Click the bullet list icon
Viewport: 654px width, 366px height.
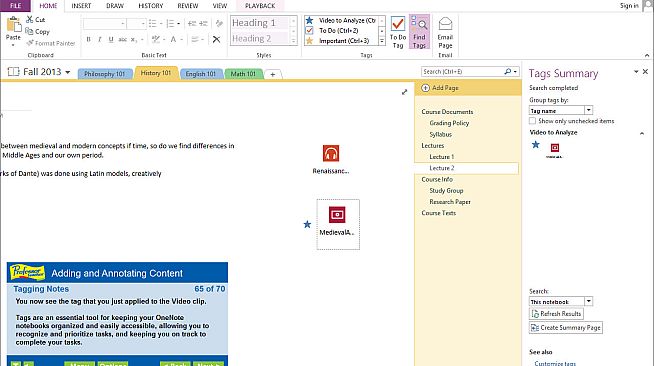(153, 23)
